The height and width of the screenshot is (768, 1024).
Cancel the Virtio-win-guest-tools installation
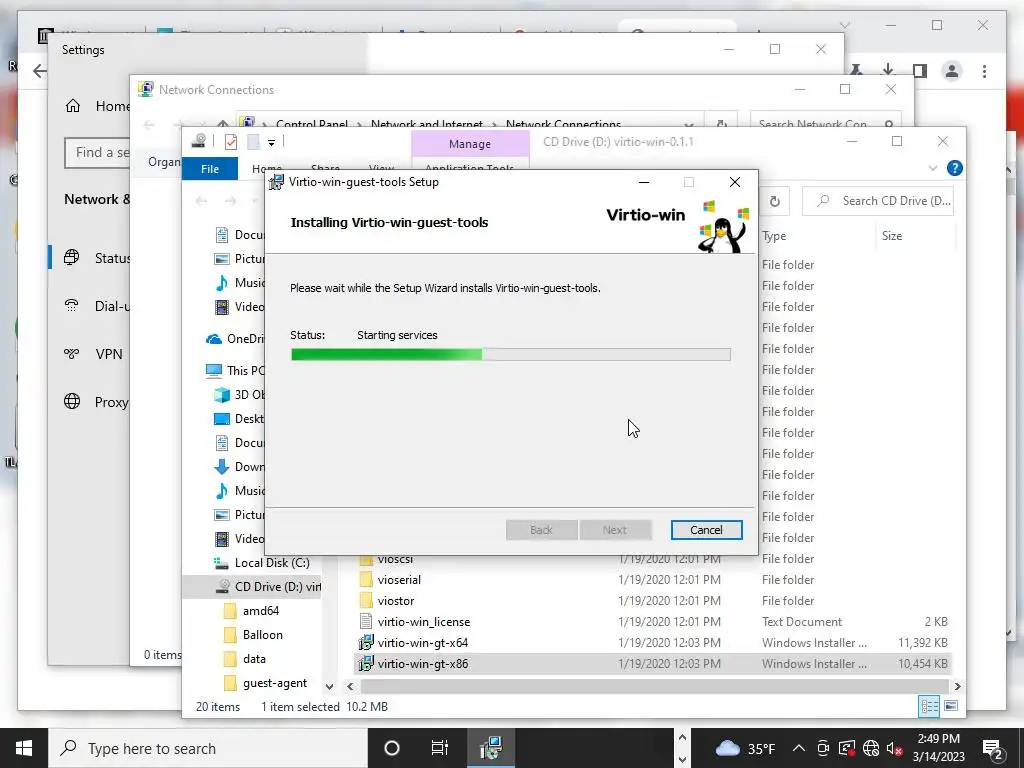coord(706,530)
